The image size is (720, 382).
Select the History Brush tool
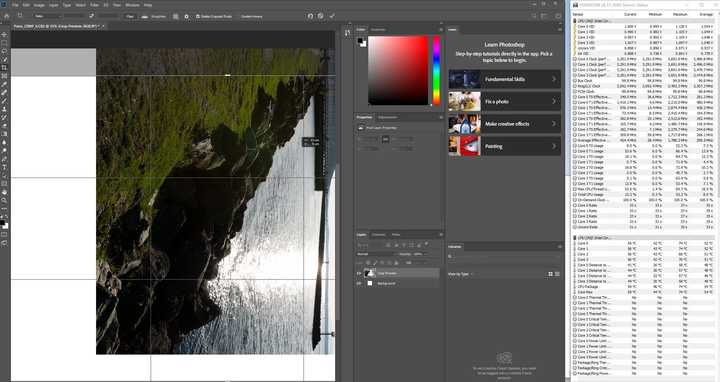pyautogui.click(x=4, y=118)
